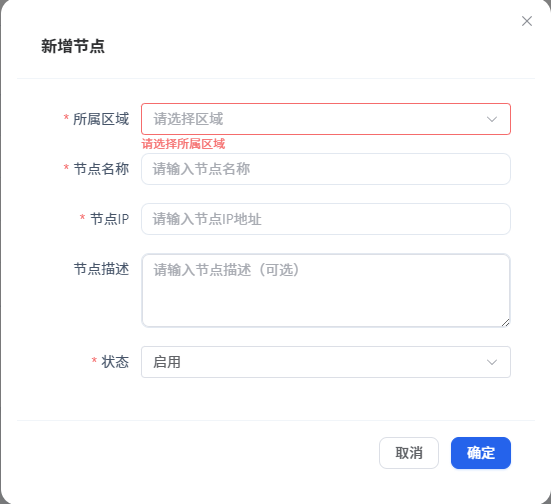551x504 pixels.
Task: Click the 请选择区域 placeholder text
Action: click(188, 119)
